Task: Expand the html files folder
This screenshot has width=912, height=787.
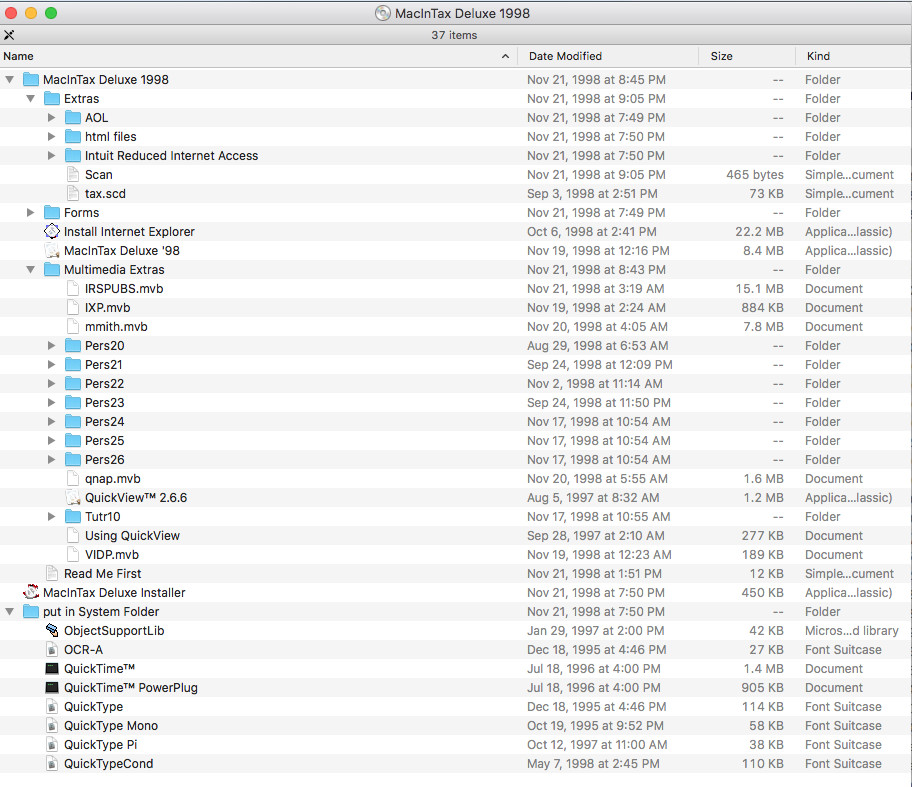Action: 51,137
